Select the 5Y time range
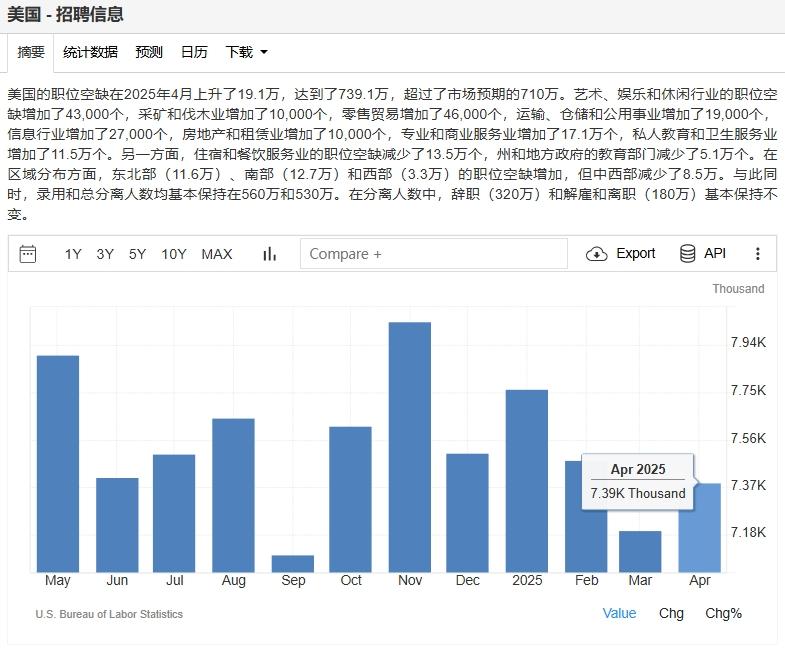The width and height of the screenshot is (785, 652). 137,254
